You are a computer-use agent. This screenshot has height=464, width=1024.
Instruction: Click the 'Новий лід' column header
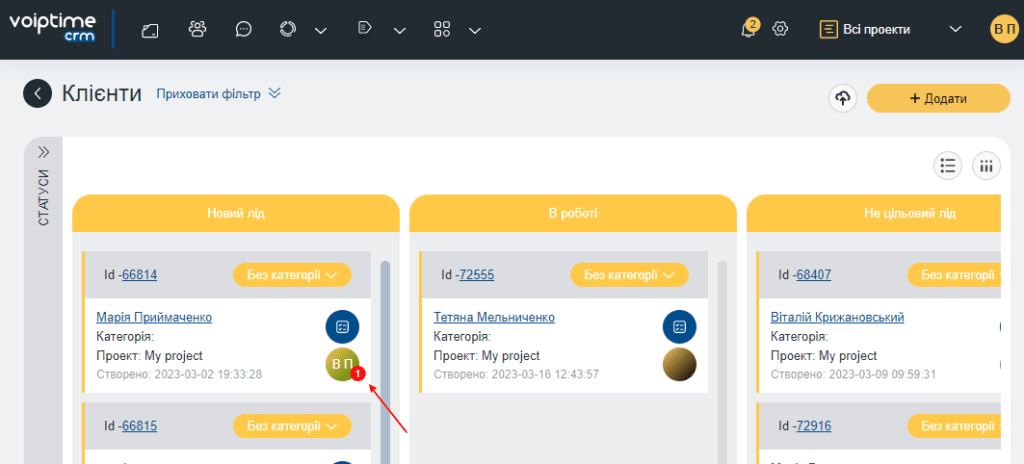click(x=236, y=213)
